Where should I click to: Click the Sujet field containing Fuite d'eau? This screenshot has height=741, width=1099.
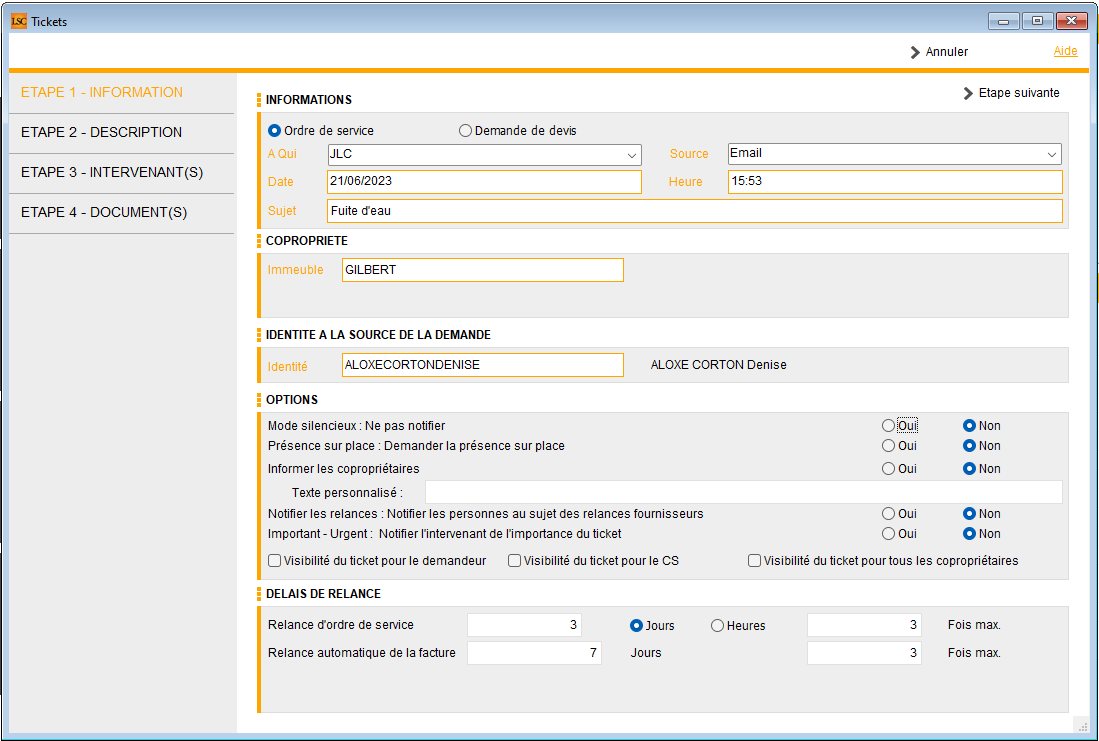tap(695, 211)
